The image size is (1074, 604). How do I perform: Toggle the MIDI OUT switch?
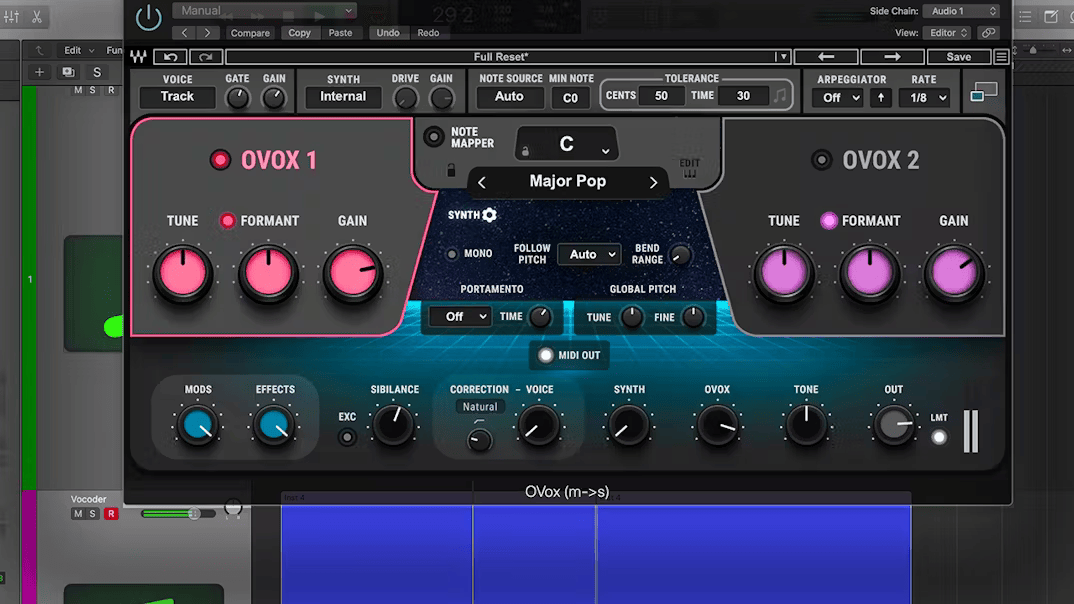tap(545, 355)
